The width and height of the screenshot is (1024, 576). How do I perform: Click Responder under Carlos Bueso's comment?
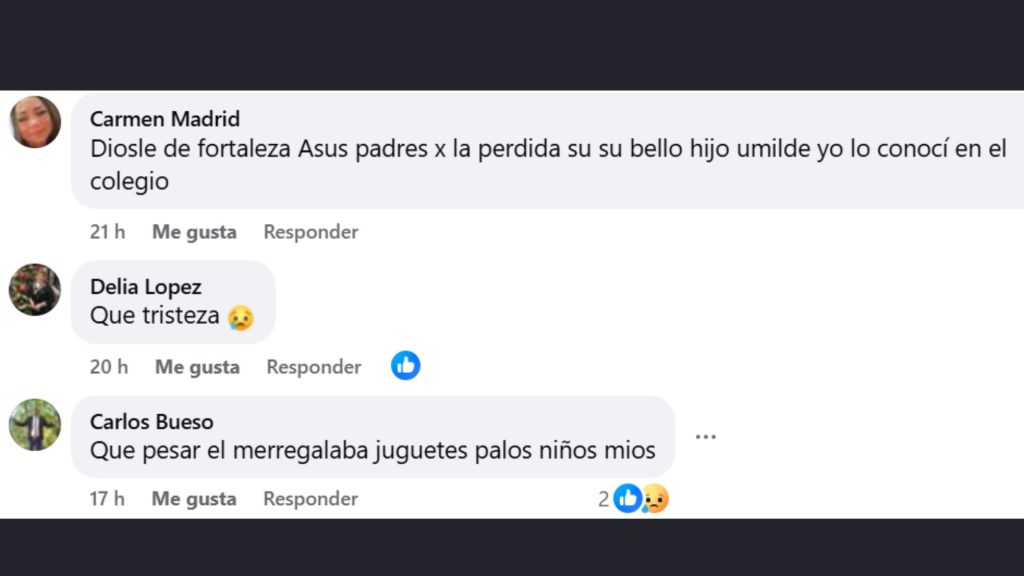click(310, 498)
